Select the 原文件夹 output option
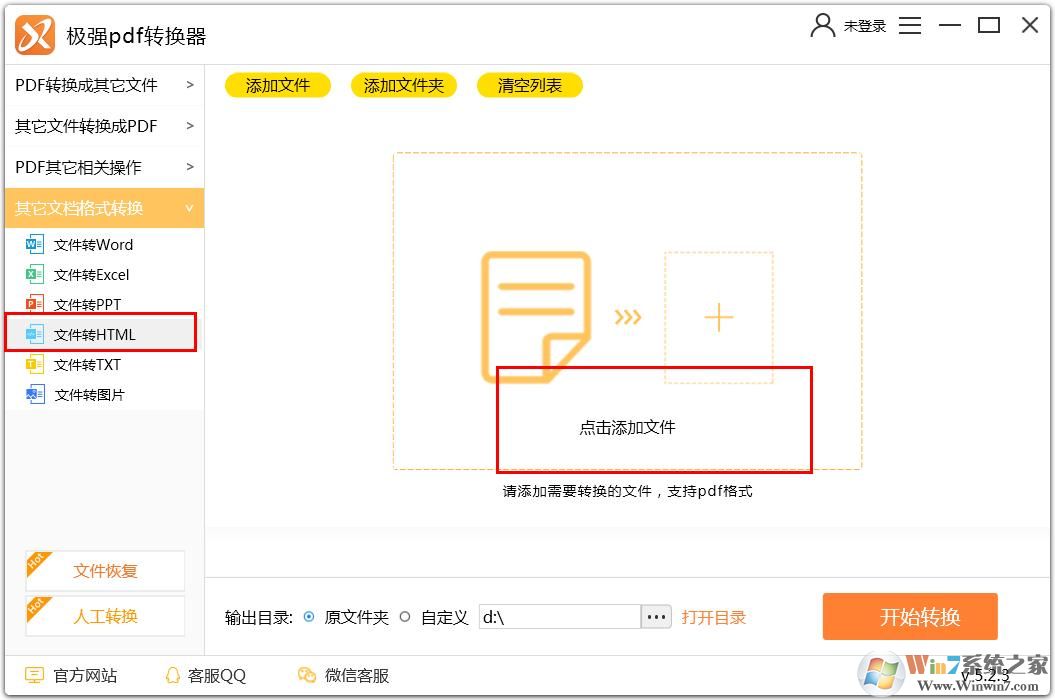Screen dimensions: 1055x700 coord(309,617)
